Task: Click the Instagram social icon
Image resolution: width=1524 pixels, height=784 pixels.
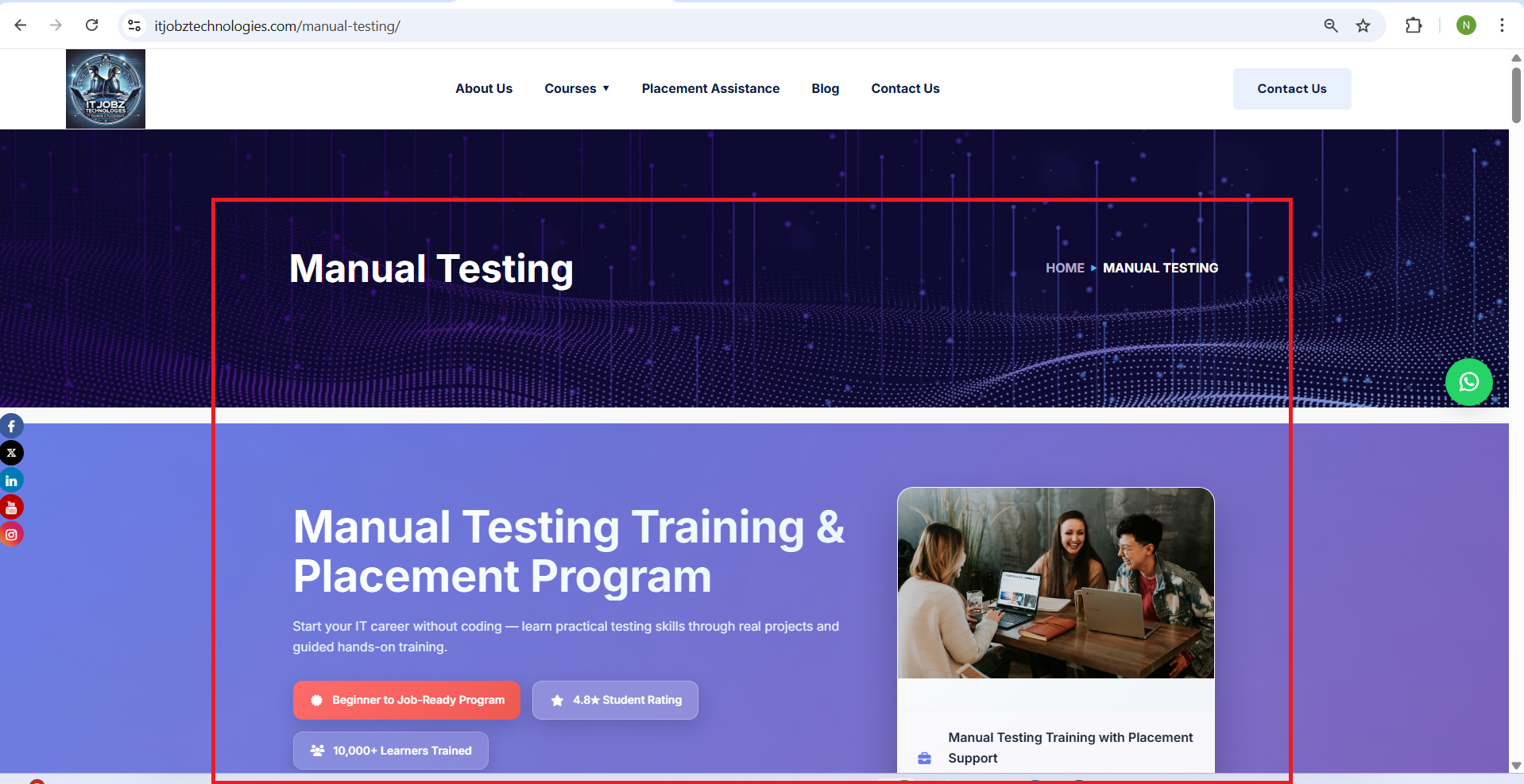Action: tap(11, 535)
